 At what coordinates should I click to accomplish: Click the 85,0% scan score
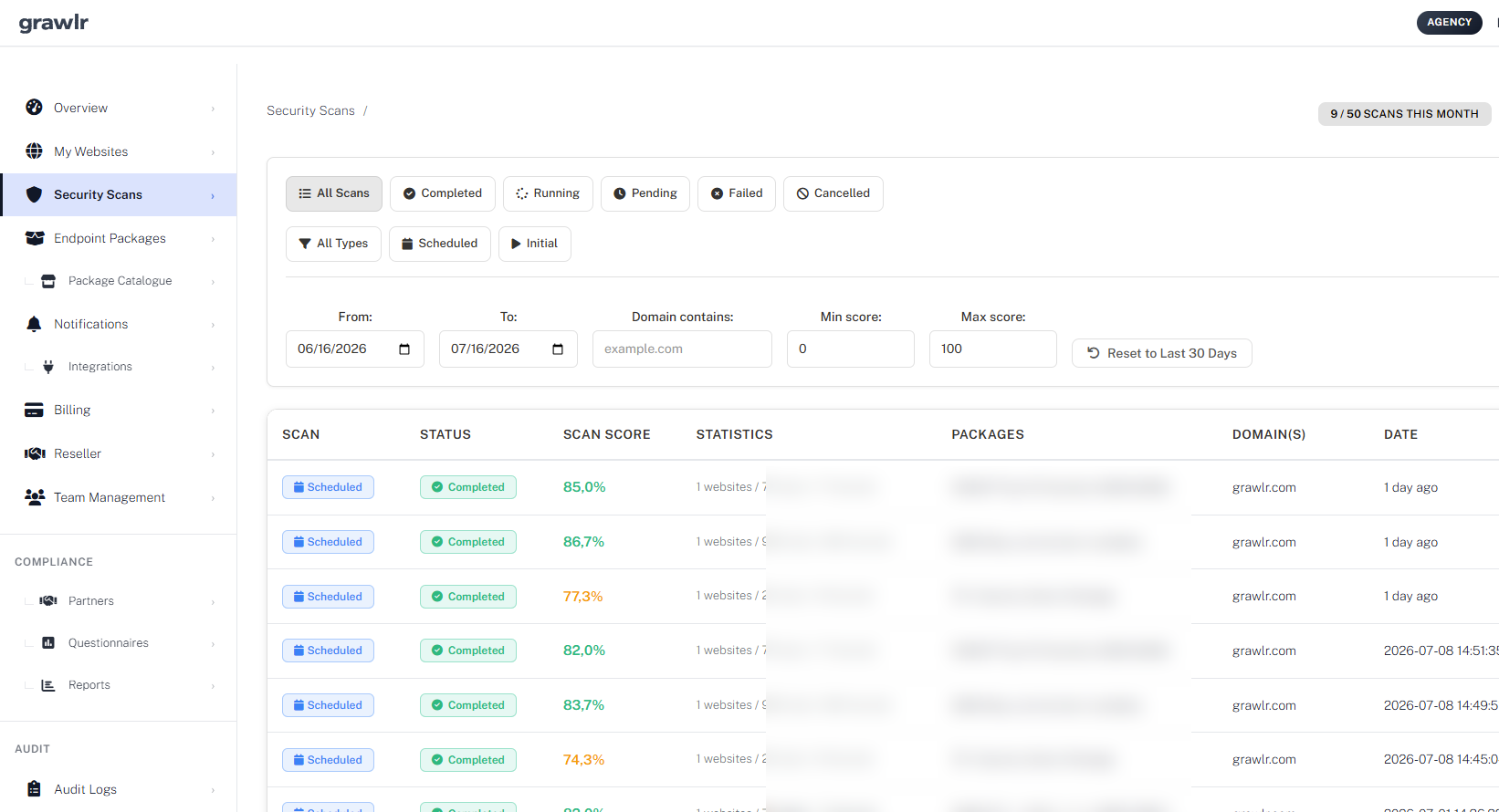click(584, 487)
